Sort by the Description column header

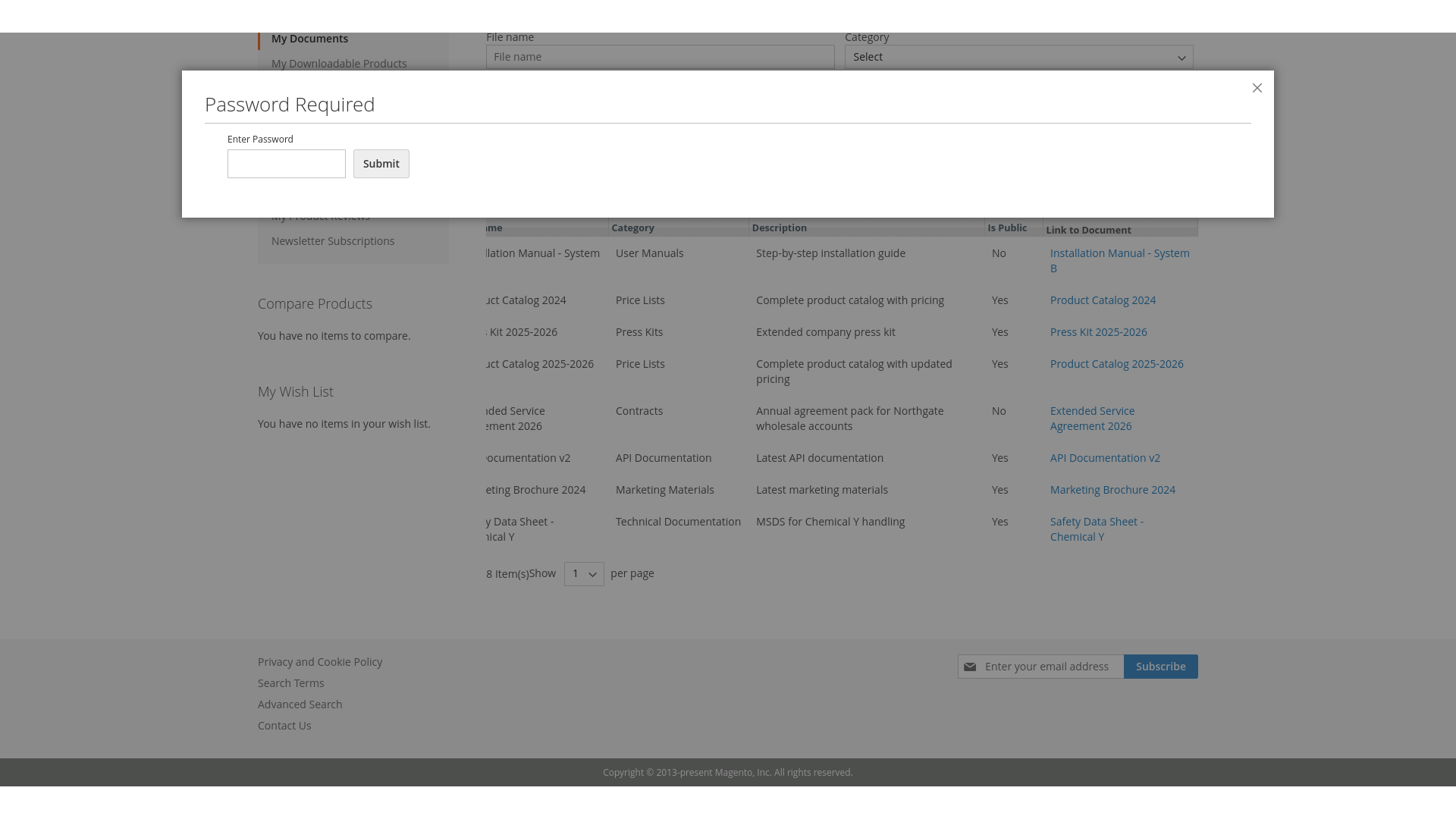(779, 228)
